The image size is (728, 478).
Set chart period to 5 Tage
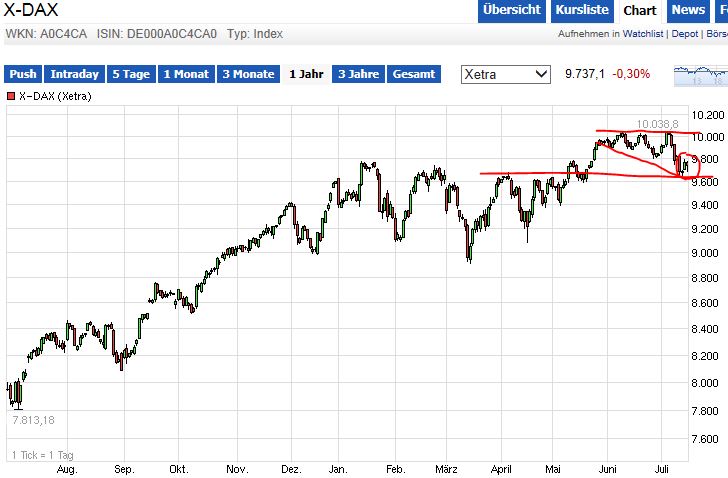[132, 74]
